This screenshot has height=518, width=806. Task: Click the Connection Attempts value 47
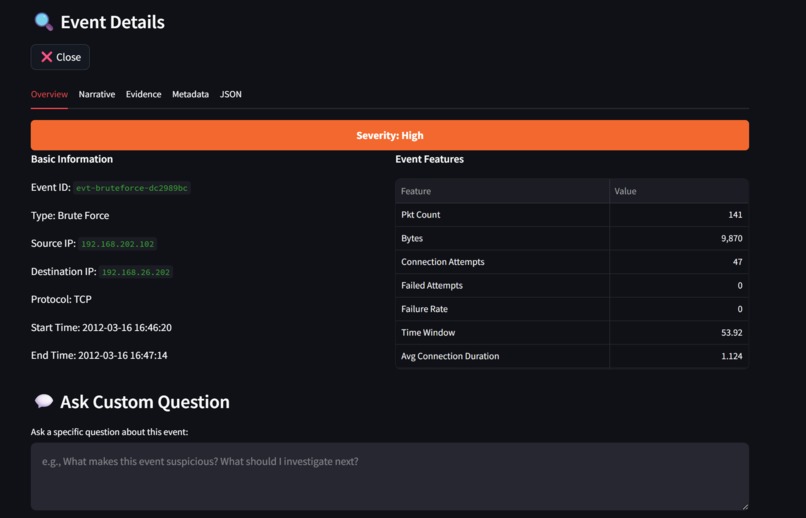(x=738, y=262)
